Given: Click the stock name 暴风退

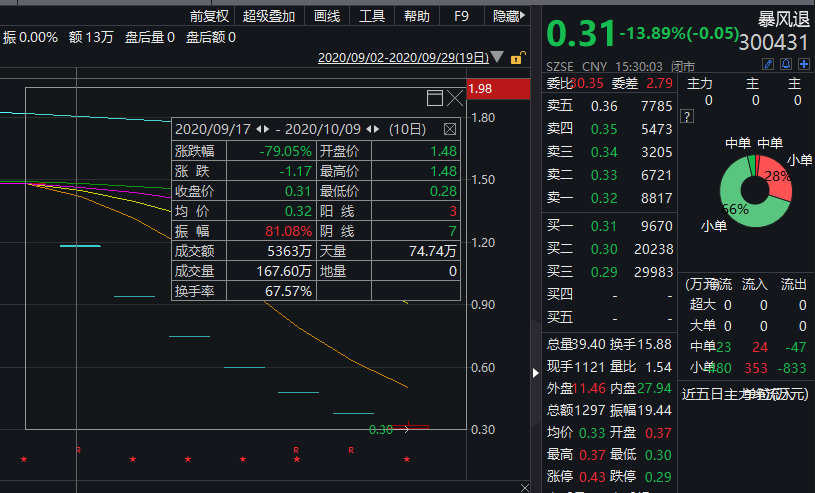Looking at the screenshot, I should click(783, 20).
